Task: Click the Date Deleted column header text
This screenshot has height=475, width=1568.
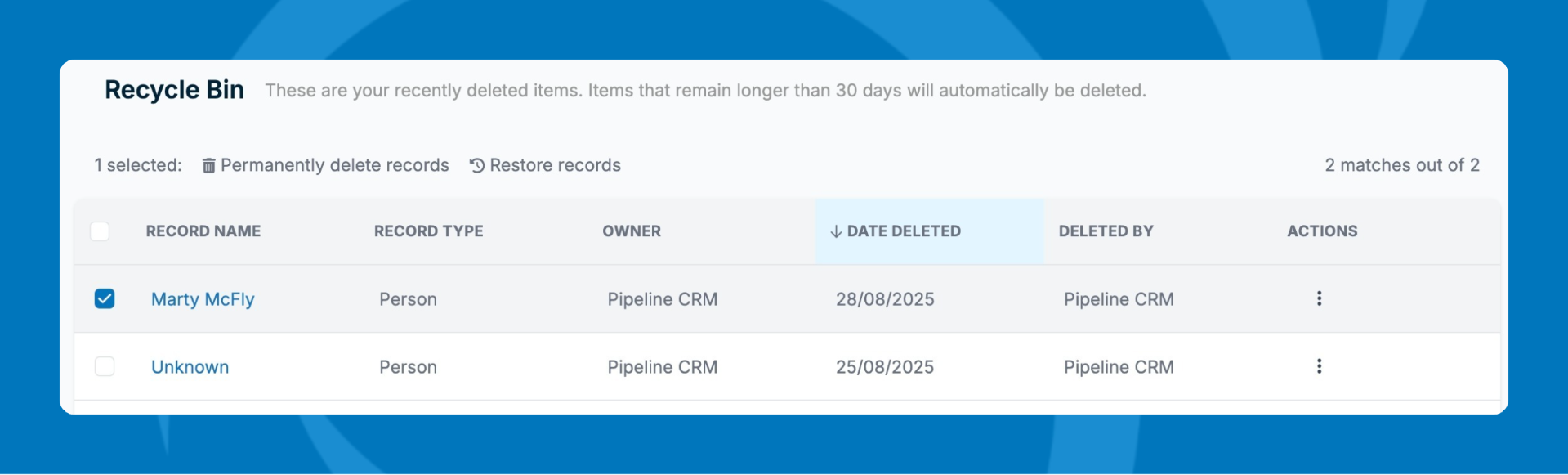Action: [904, 231]
